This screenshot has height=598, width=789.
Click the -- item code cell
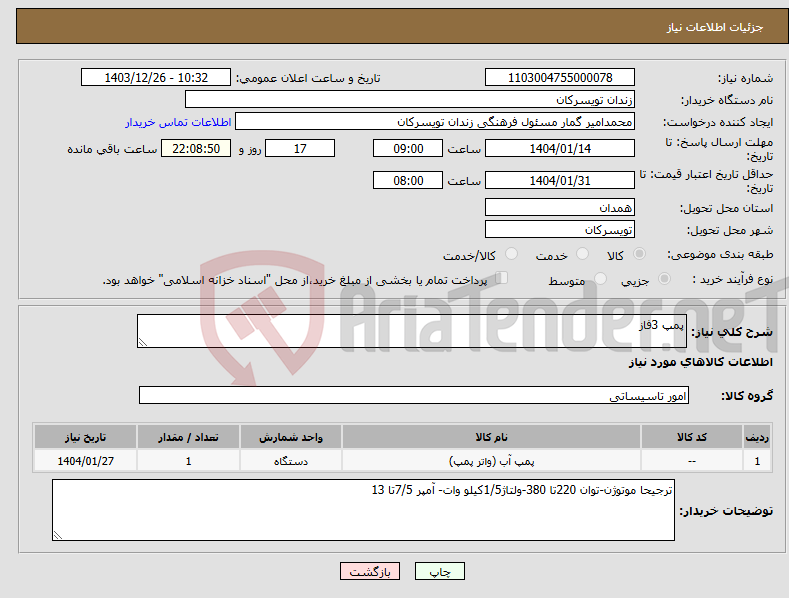[692, 461]
